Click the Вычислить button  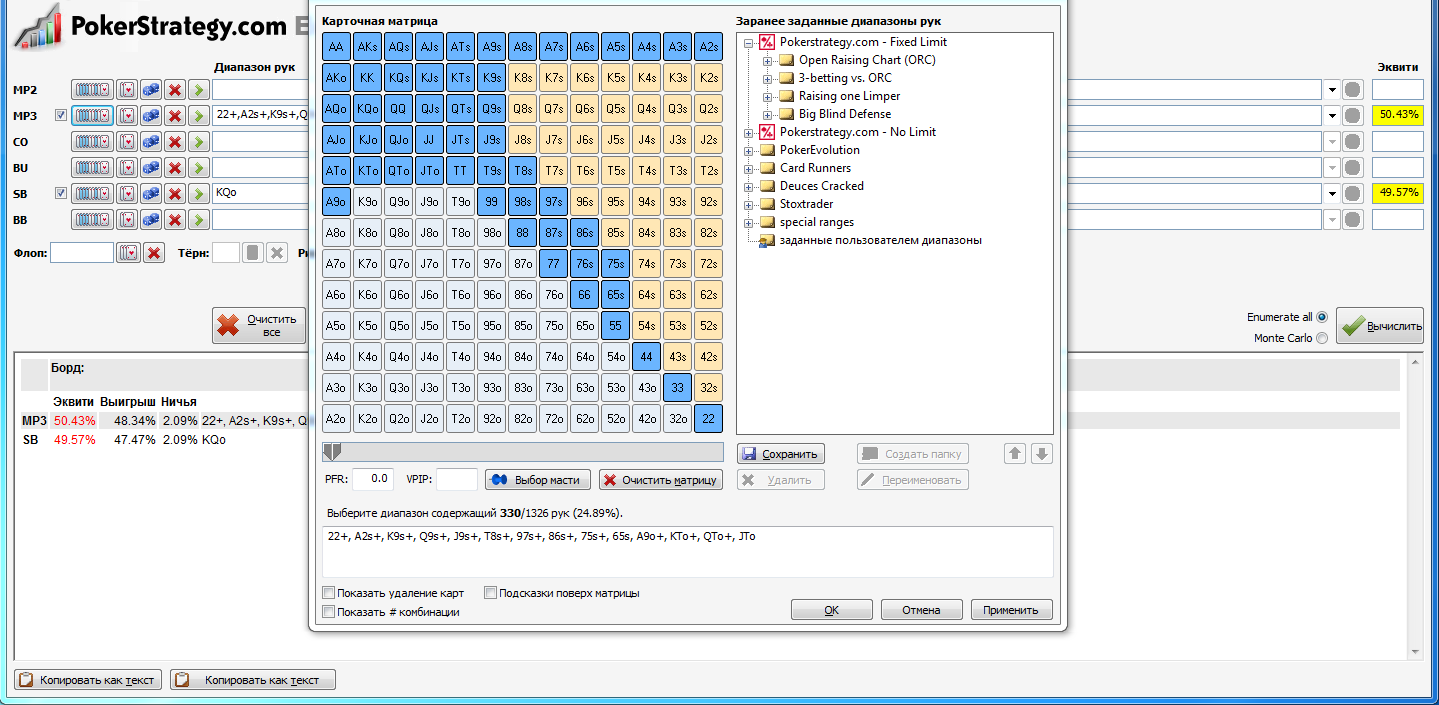click(x=1380, y=326)
